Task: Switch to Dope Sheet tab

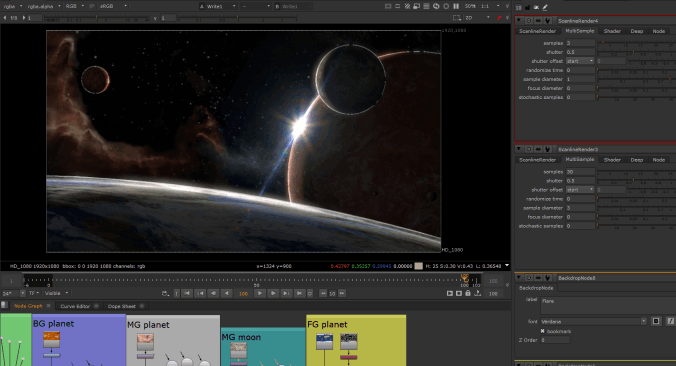Action: pyautogui.click(x=122, y=306)
